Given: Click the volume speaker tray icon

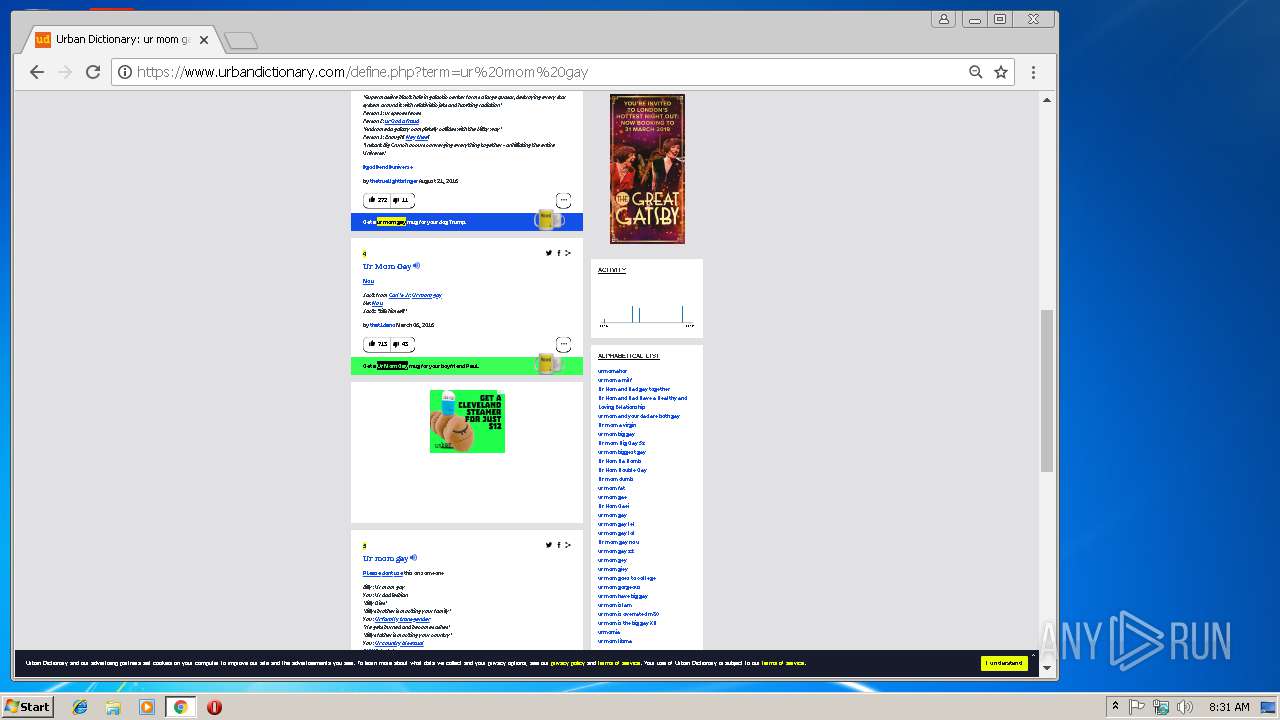Looking at the screenshot, I should point(1186,707).
